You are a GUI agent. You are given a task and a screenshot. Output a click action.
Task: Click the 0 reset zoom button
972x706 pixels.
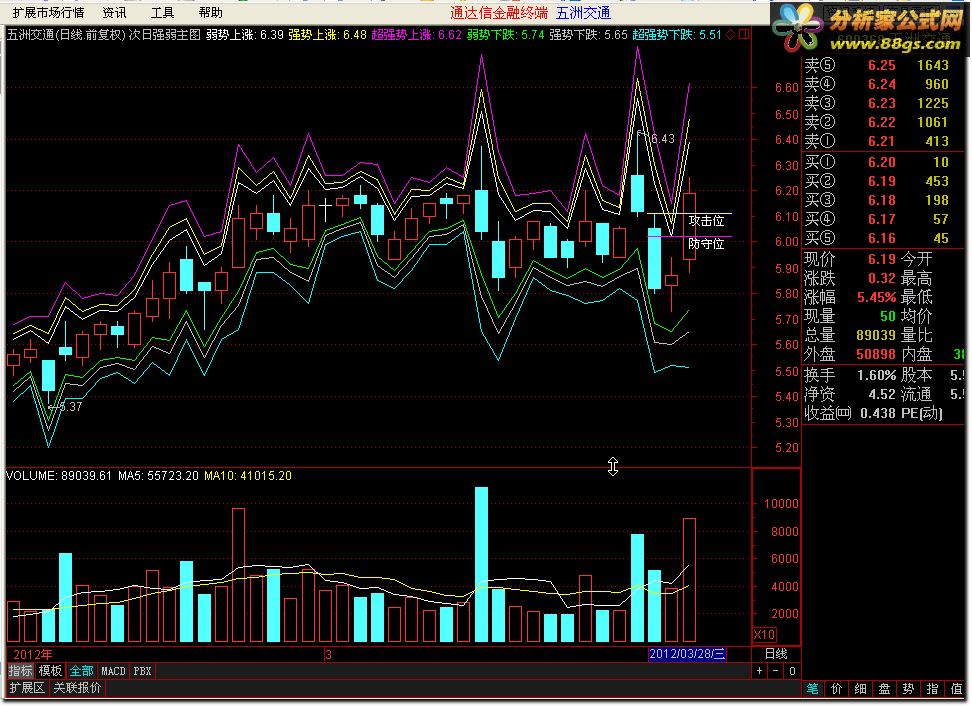pyautogui.click(x=792, y=671)
